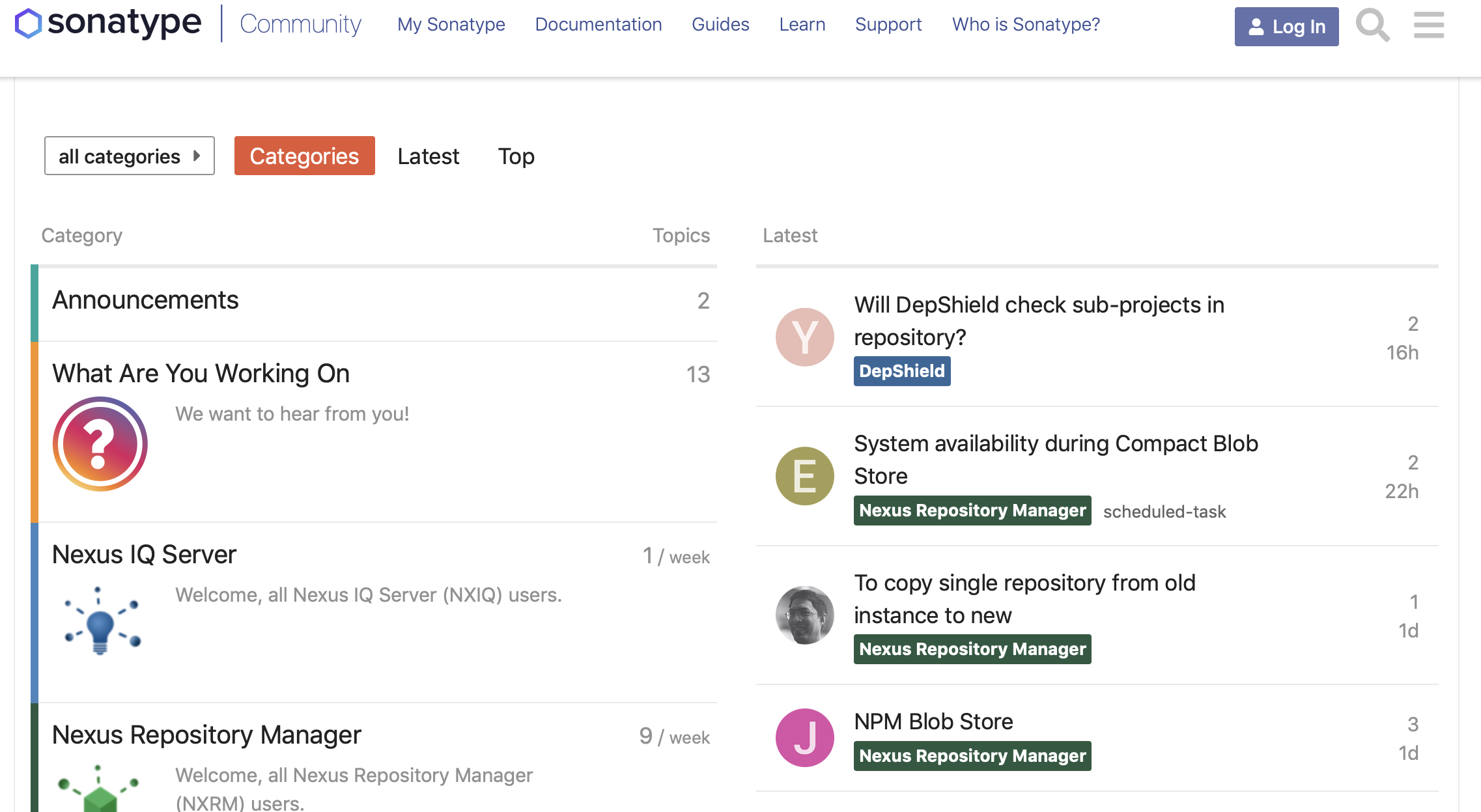Image resolution: width=1481 pixels, height=812 pixels.
Task: Click the Log In button
Action: click(x=1288, y=27)
